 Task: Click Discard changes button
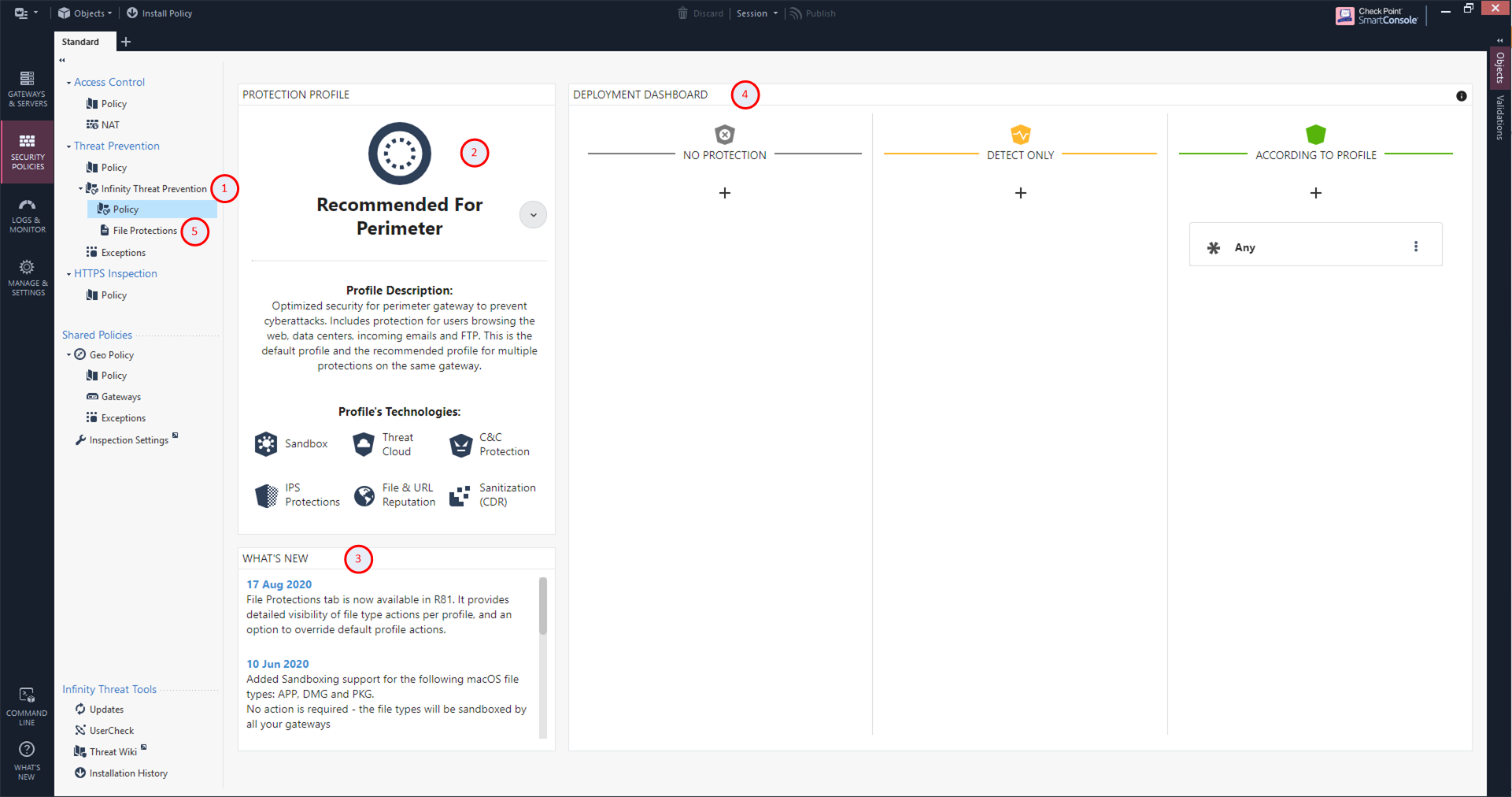point(701,13)
